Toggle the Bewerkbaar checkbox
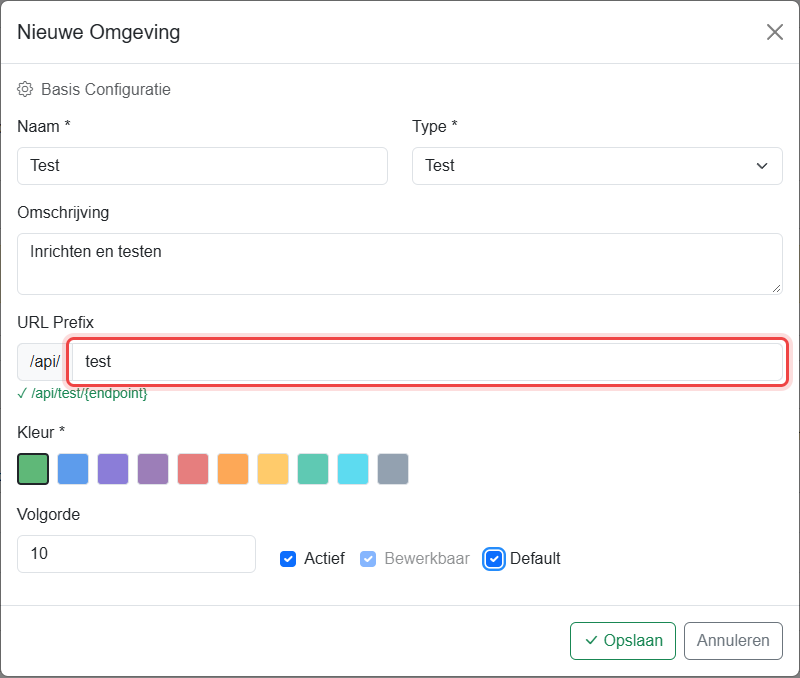This screenshot has width=800, height=678. (368, 559)
